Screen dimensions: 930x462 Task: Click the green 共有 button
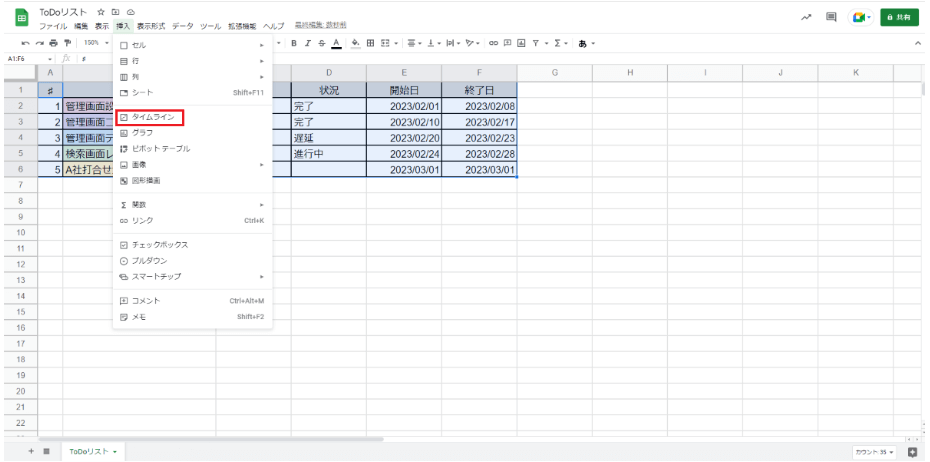click(x=899, y=18)
